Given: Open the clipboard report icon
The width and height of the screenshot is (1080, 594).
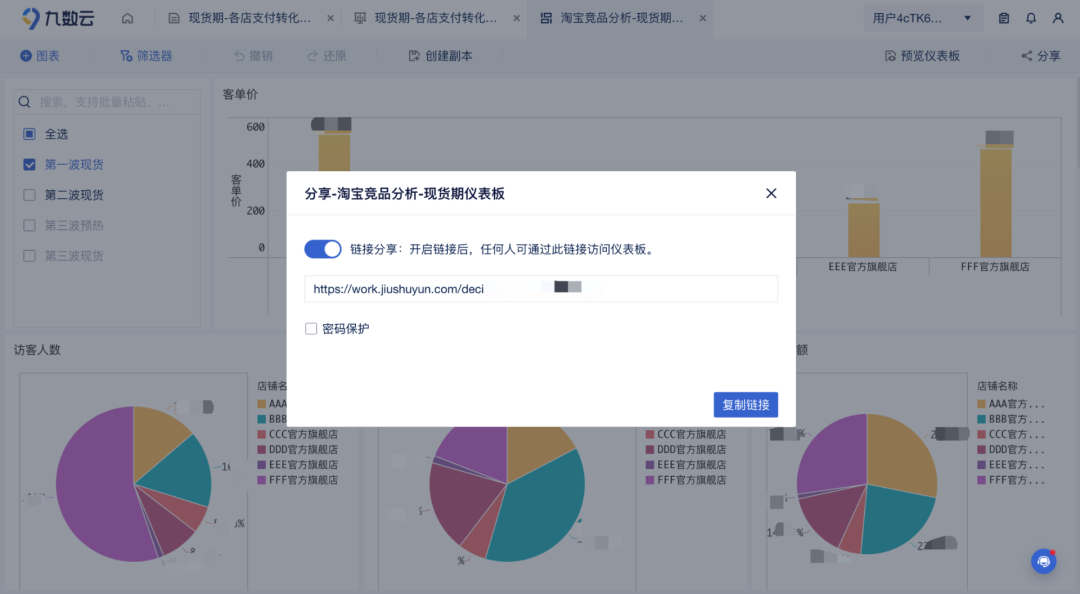Looking at the screenshot, I should pyautogui.click(x=1003, y=17).
